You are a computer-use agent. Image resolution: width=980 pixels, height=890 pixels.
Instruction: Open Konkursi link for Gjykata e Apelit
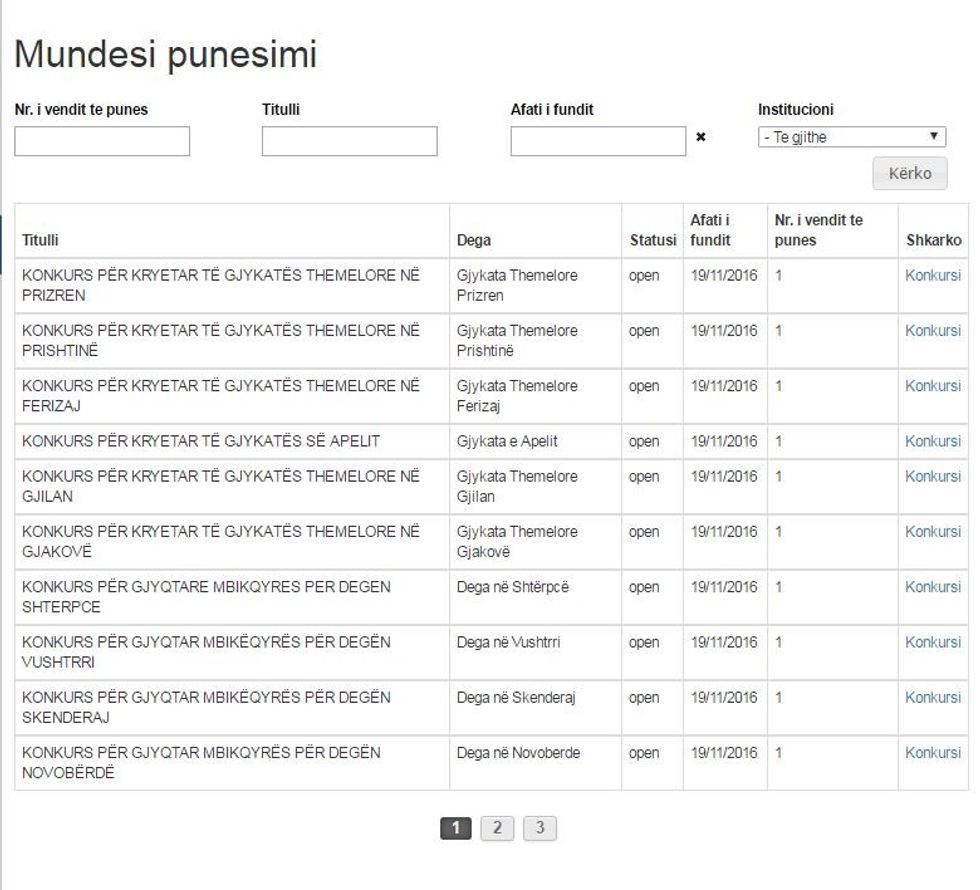932,441
